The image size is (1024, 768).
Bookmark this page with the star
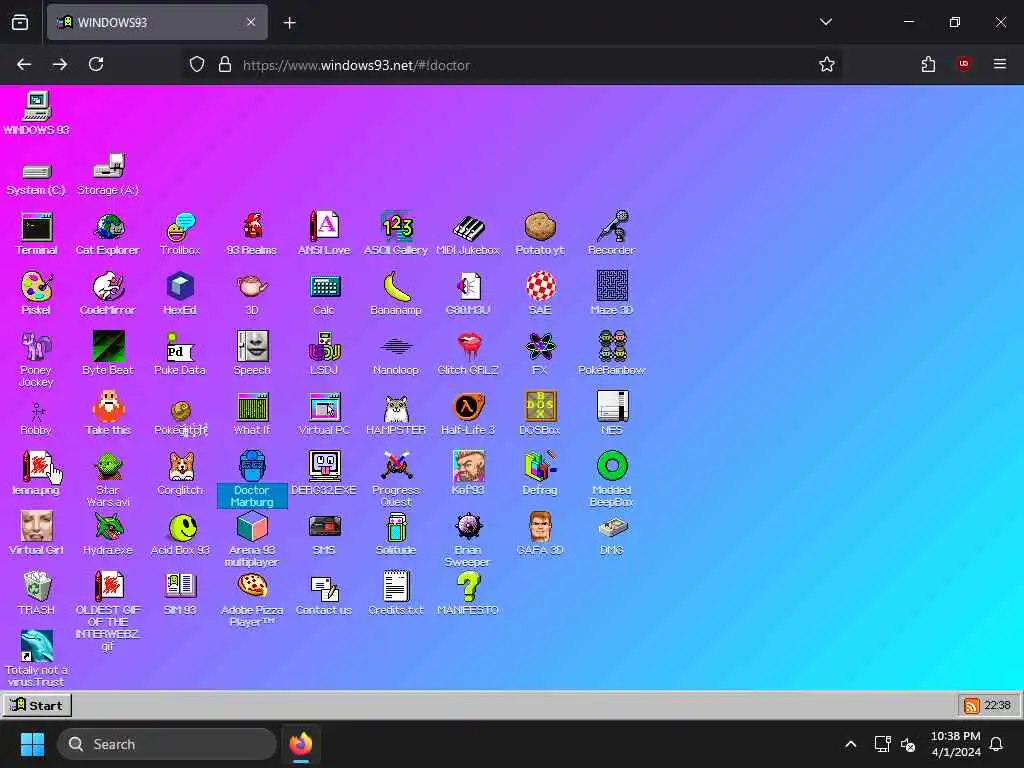(x=827, y=64)
